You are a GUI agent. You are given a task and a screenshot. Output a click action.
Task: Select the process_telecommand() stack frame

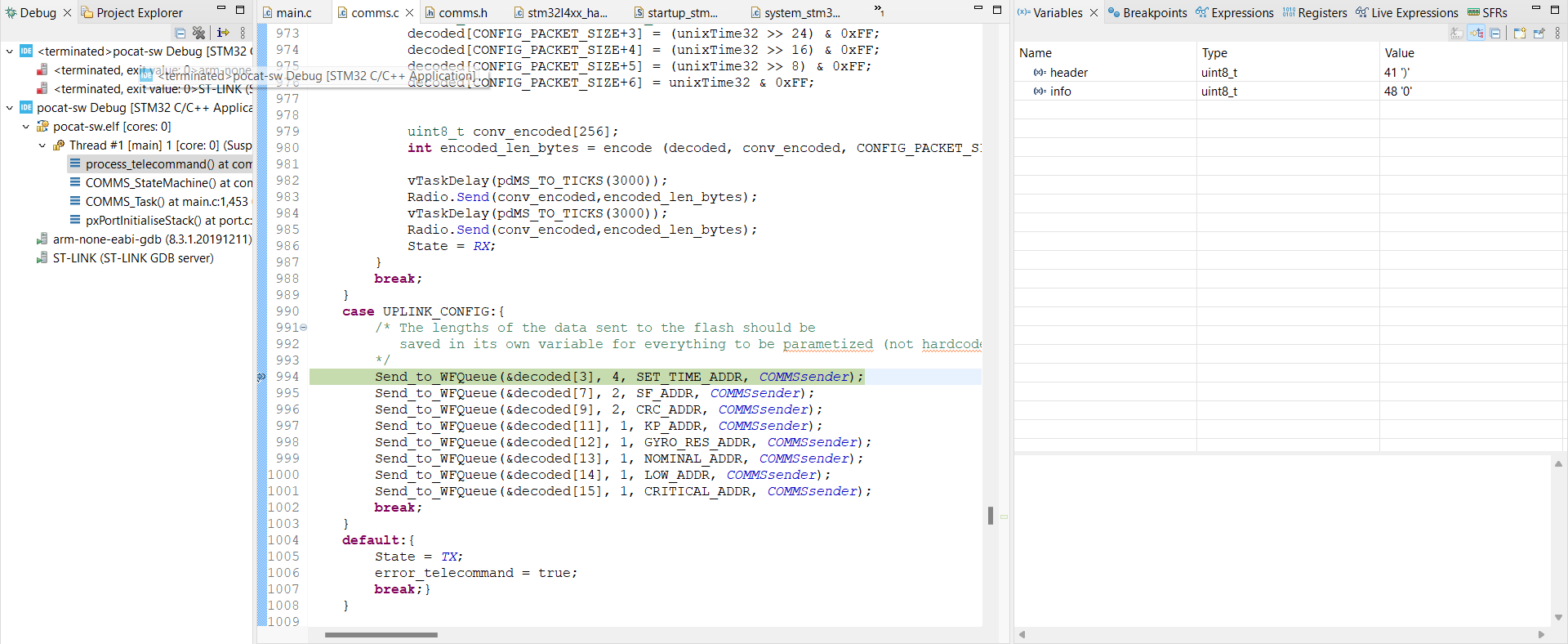(x=161, y=164)
